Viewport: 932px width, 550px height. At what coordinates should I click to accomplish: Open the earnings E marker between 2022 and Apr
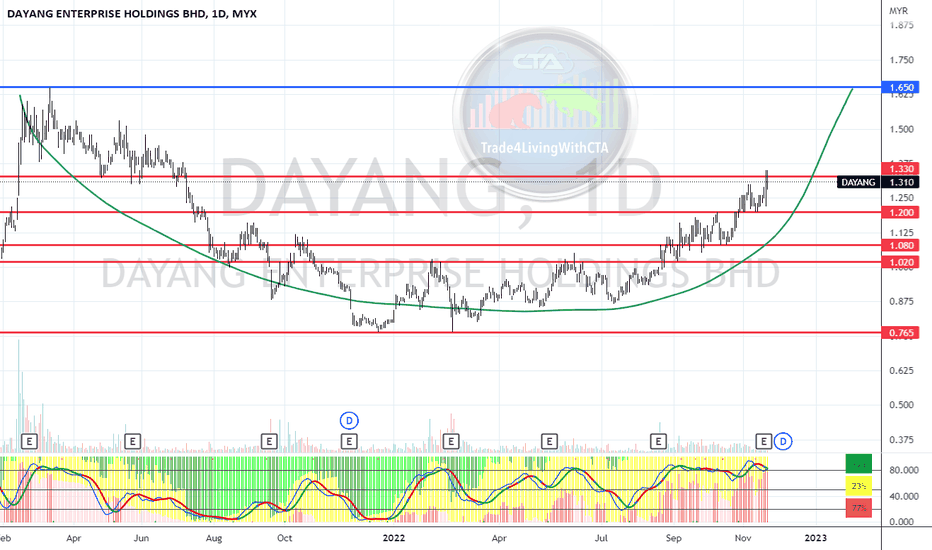pyautogui.click(x=451, y=441)
